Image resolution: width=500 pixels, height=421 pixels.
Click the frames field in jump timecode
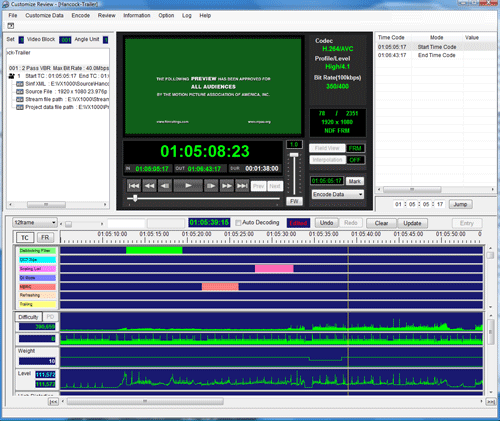point(440,204)
